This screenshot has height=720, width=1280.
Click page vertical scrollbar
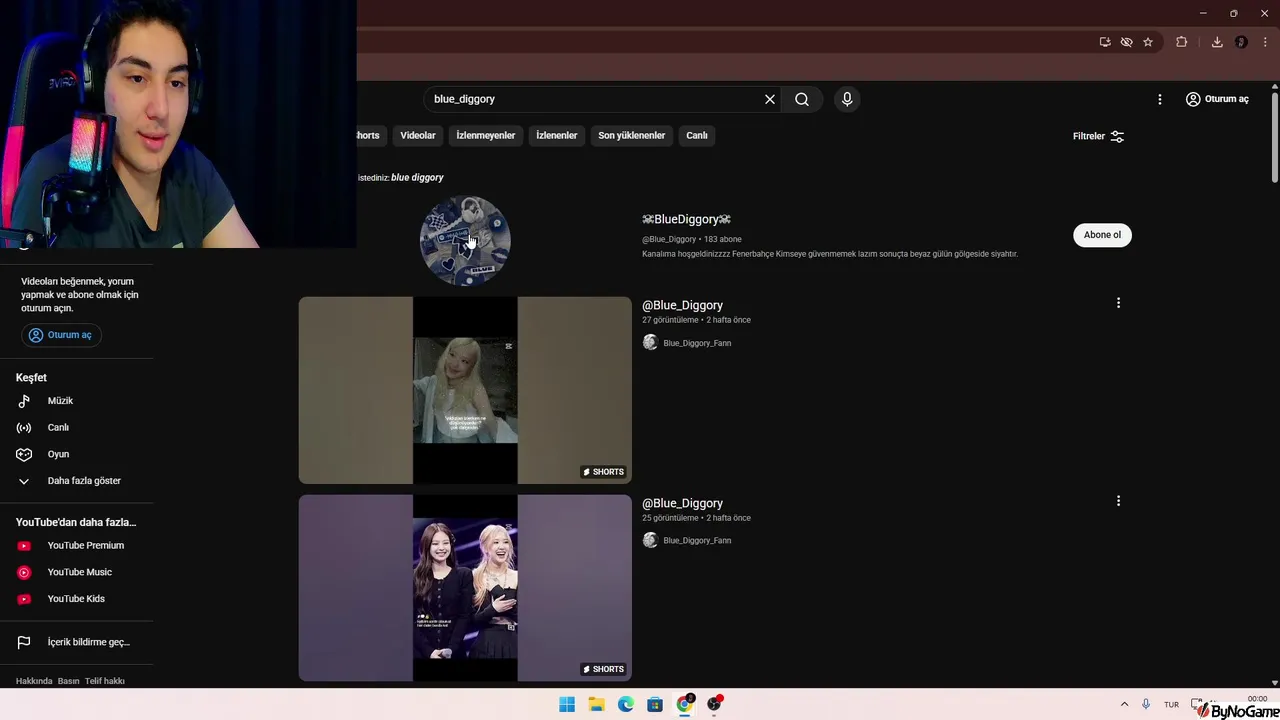[x=1275, y=137]
